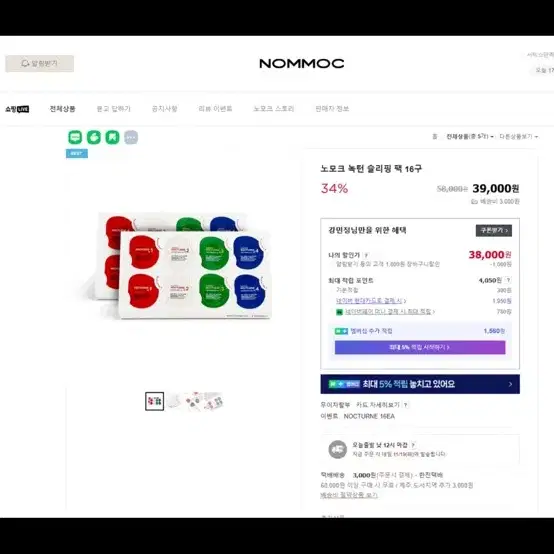Click the question mark beside 나의 할인가
Screen dimensions: 554x554
tap(366, 255)
